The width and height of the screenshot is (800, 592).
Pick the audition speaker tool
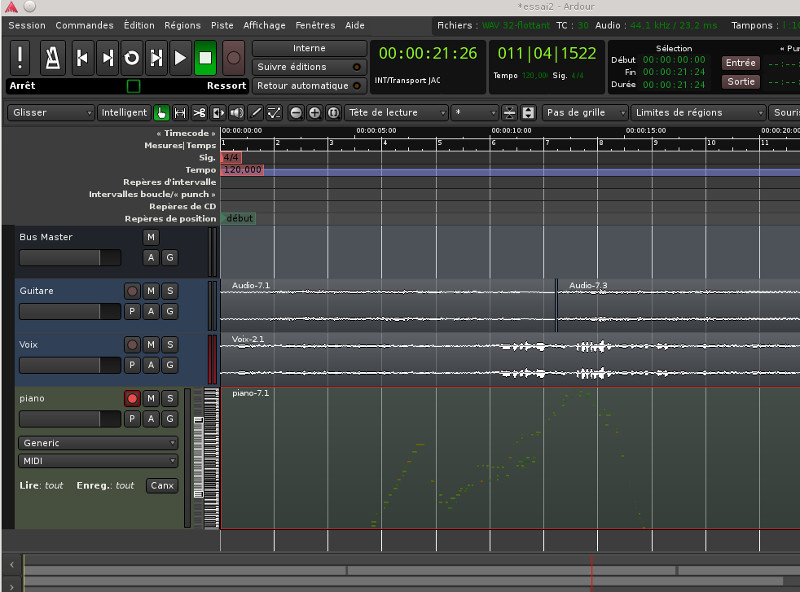coord(237,113)
